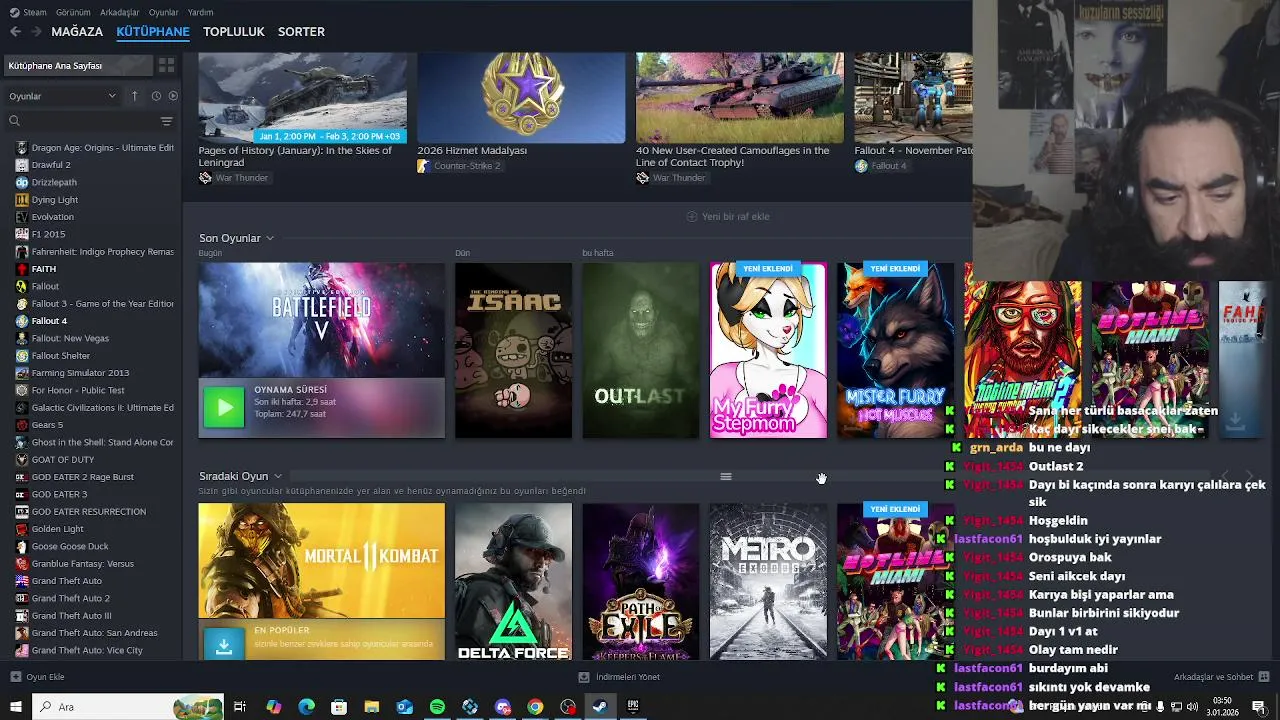Download Mortal Kombat 11 with blue button
Image resolution: width=1280 pixels, height=720 pixels.
click(x=224, y=646)
